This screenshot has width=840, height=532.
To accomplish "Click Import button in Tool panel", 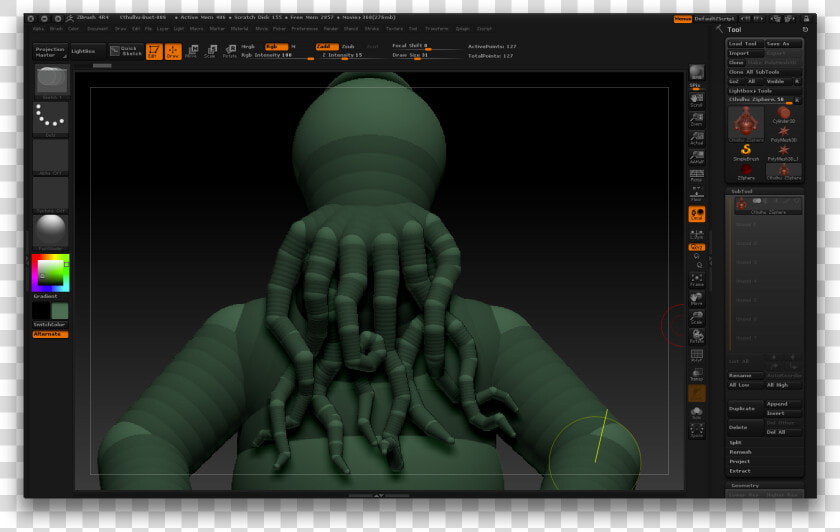I will 745,53.
